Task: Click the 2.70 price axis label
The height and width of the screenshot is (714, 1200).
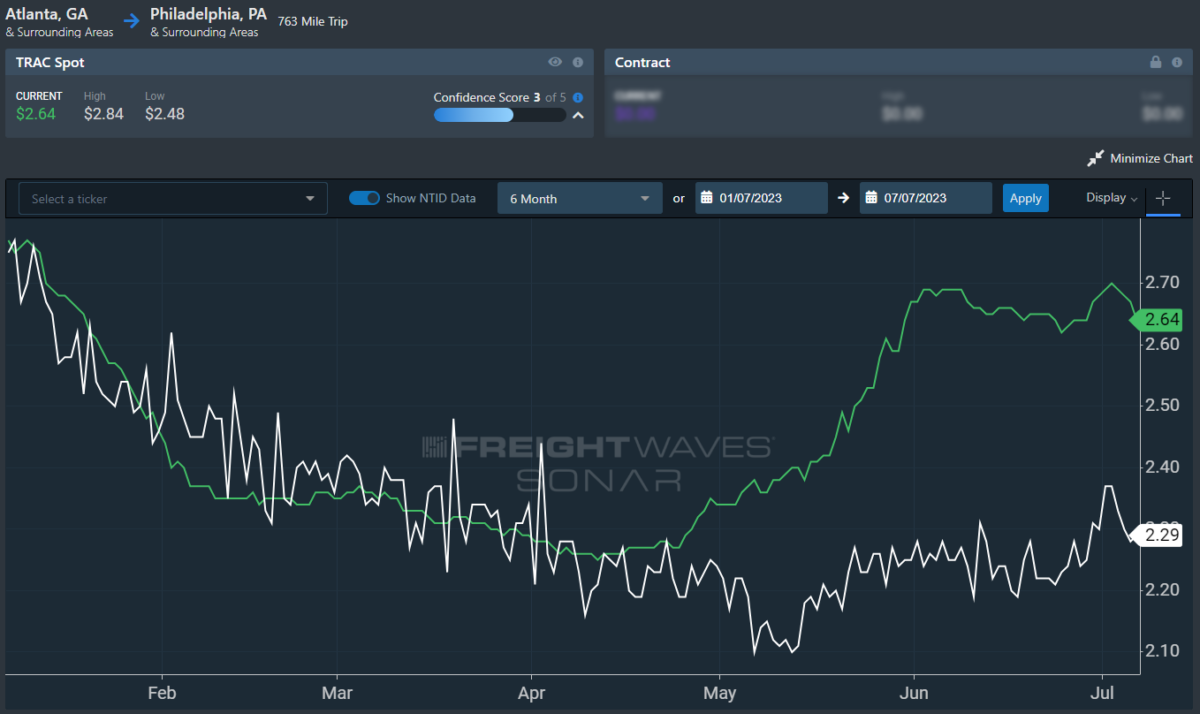Action: (x=1163, y=283)
